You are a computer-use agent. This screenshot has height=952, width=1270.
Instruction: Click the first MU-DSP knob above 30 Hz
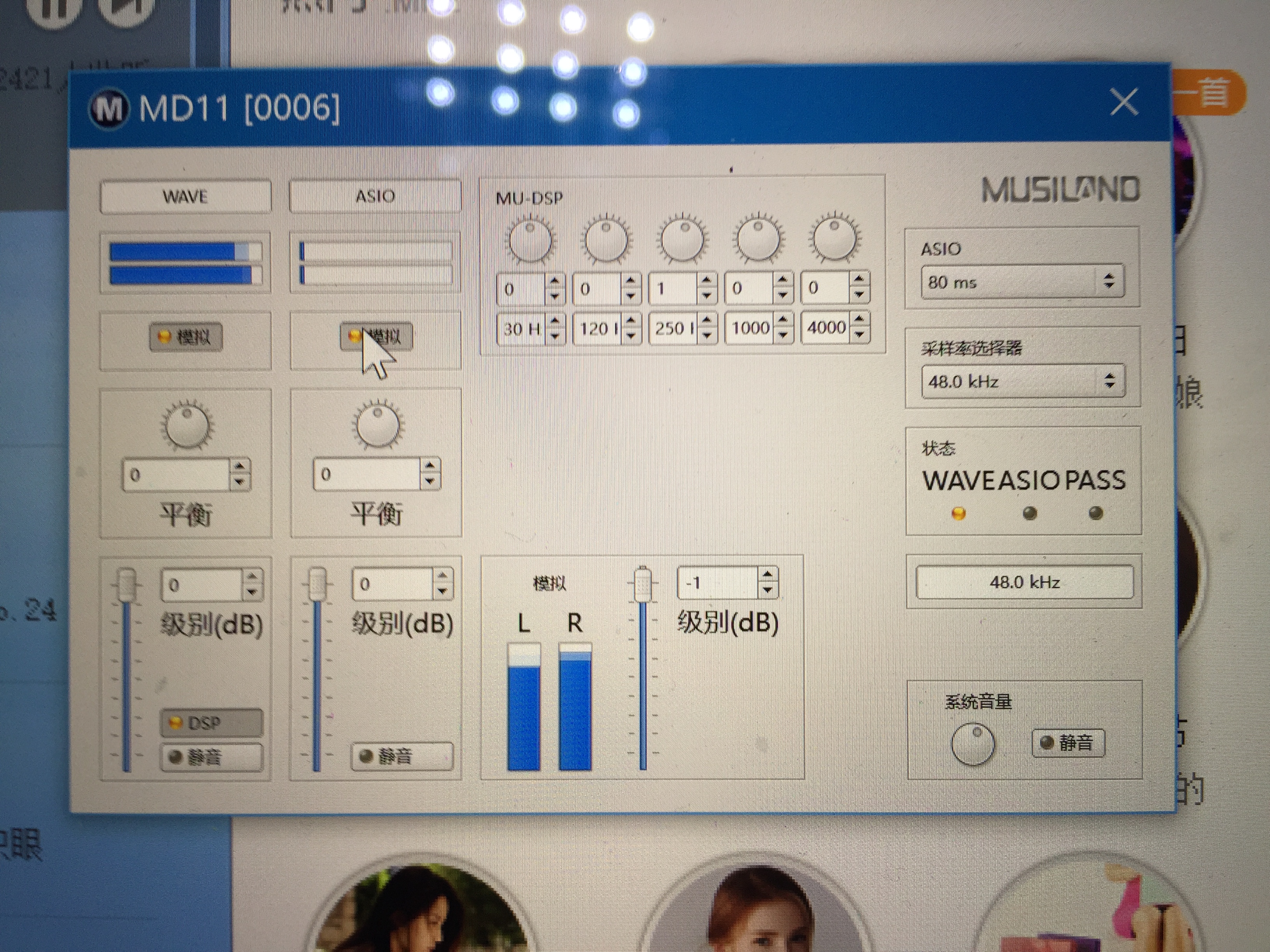pos(530,240)
